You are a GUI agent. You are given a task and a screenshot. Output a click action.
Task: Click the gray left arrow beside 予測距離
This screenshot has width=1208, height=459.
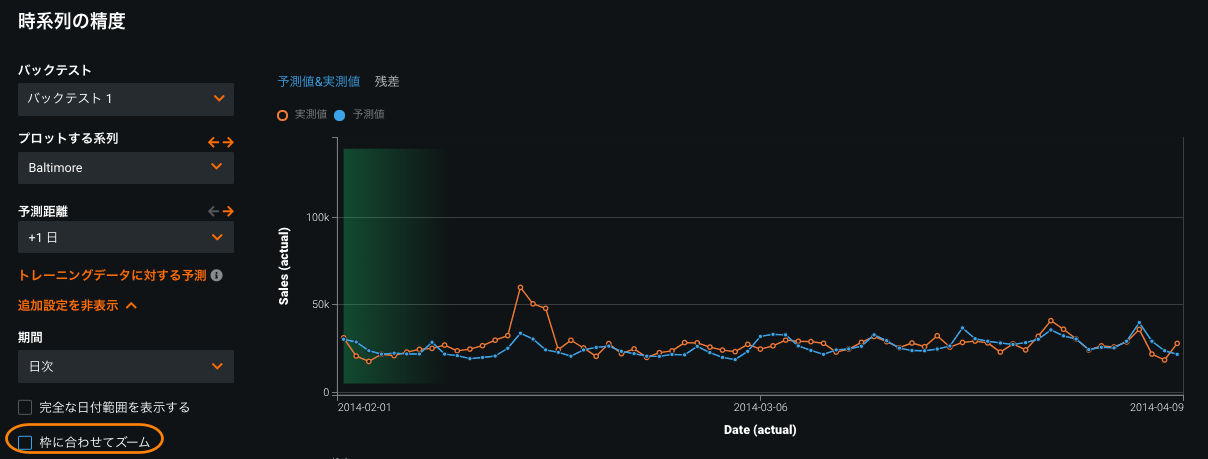coord(213,211)
